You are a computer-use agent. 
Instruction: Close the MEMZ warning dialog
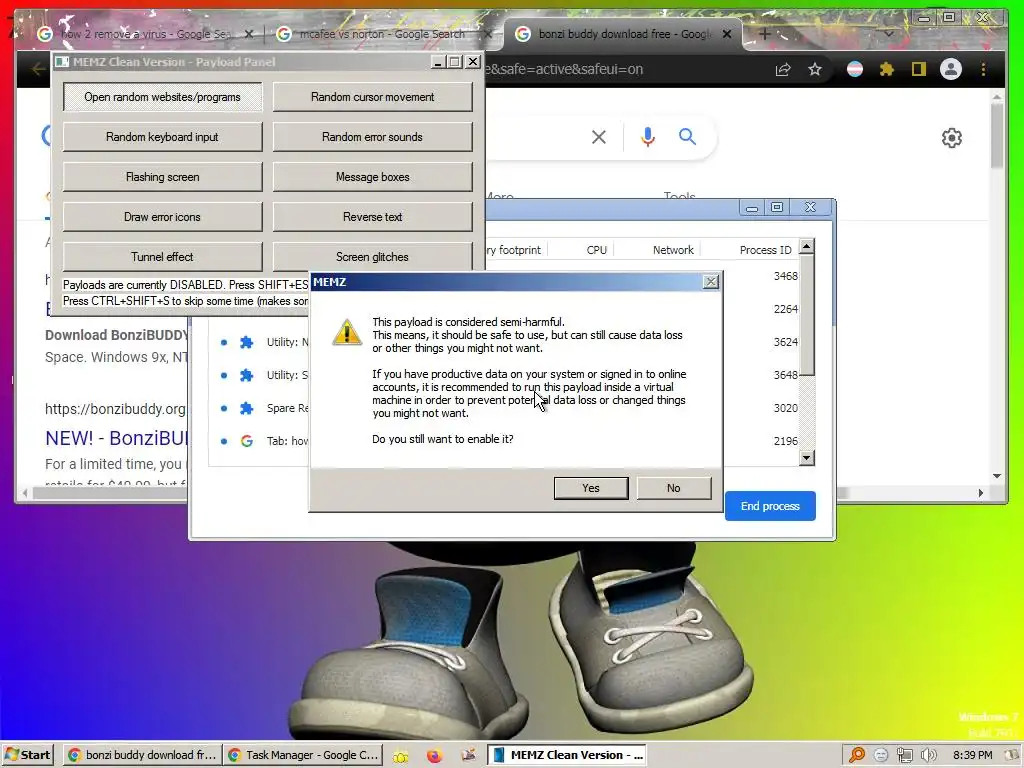711,281
